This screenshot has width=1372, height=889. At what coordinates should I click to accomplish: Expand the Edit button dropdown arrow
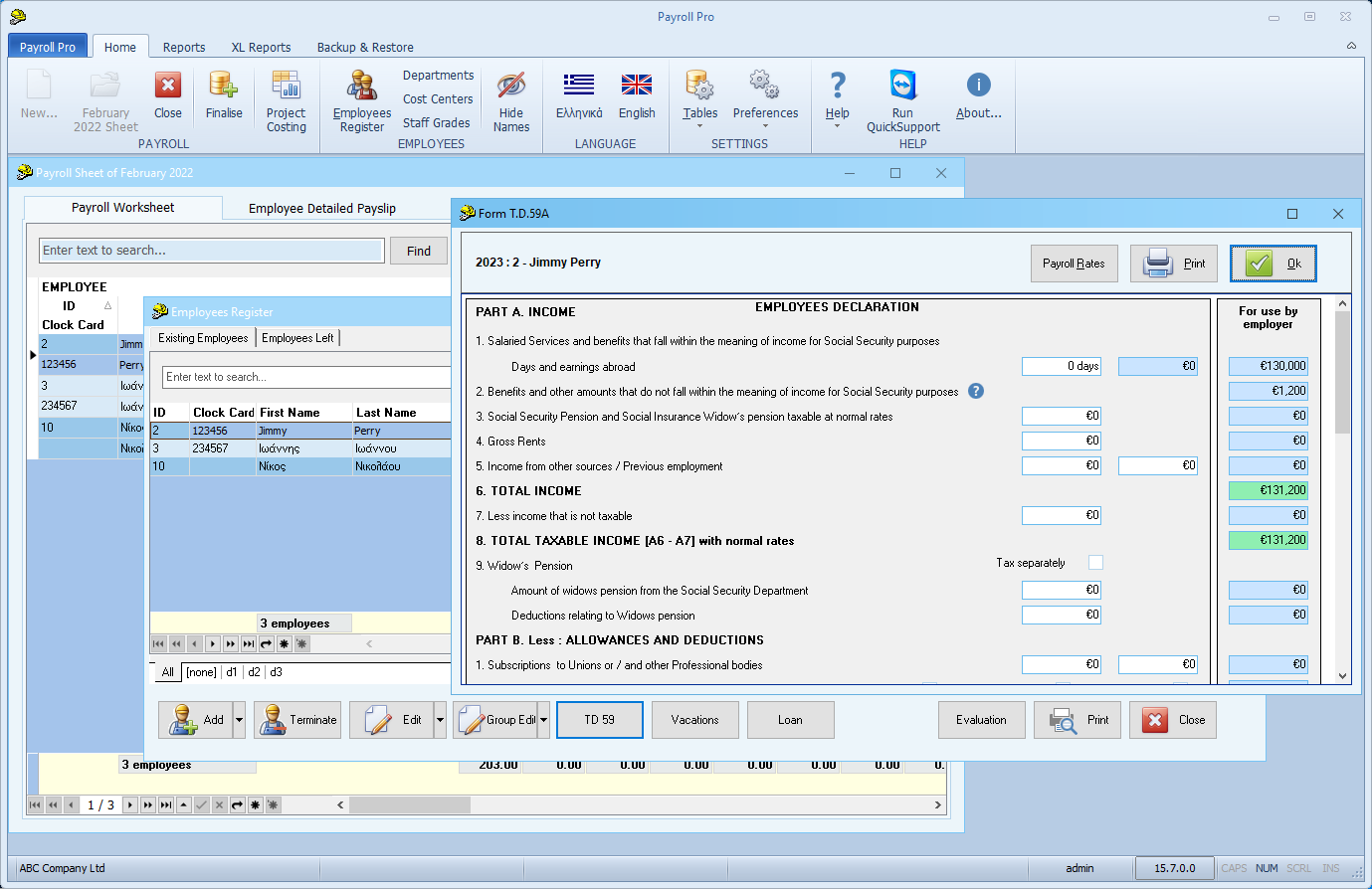point(440,720)
